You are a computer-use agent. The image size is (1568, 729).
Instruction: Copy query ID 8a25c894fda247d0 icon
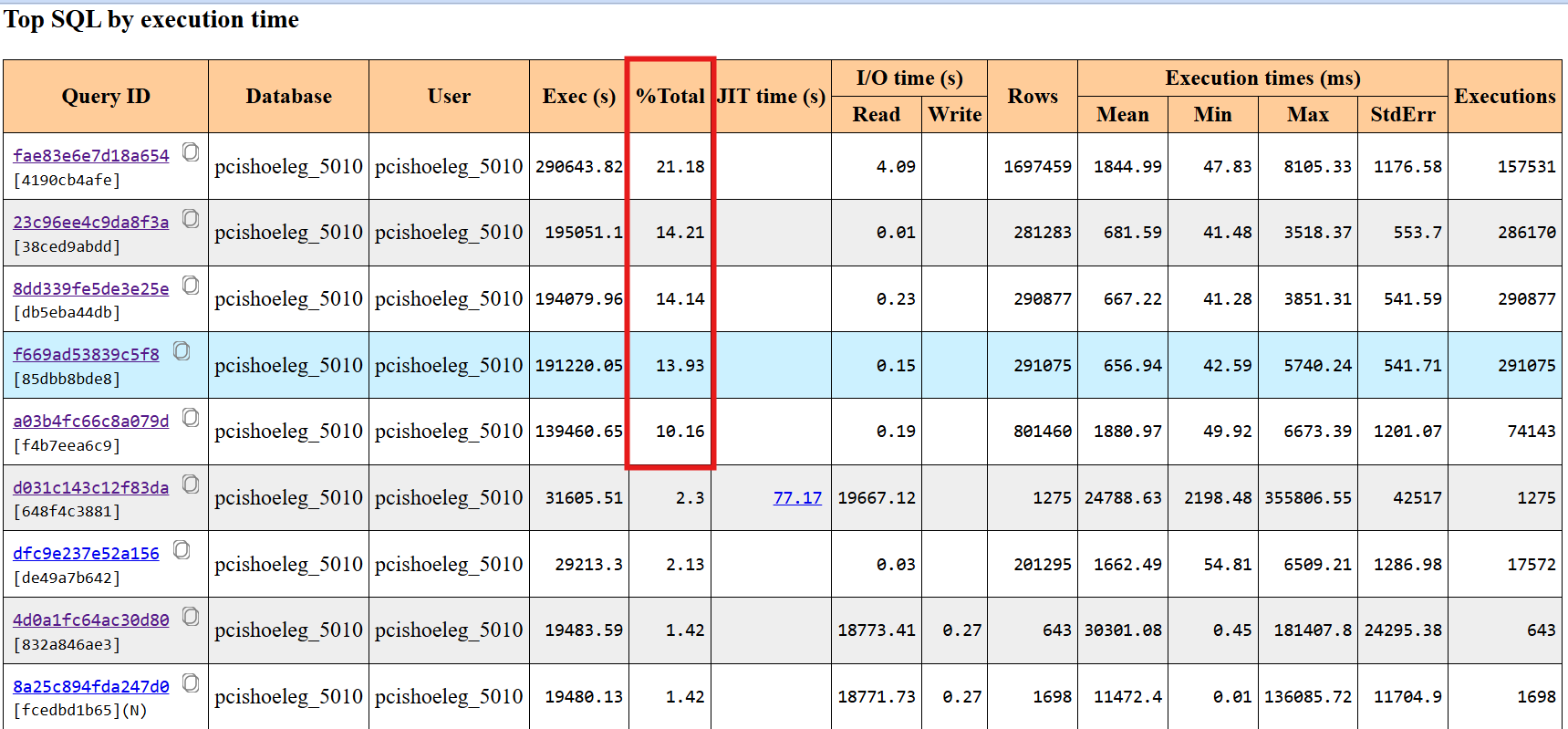pos(191,682)
